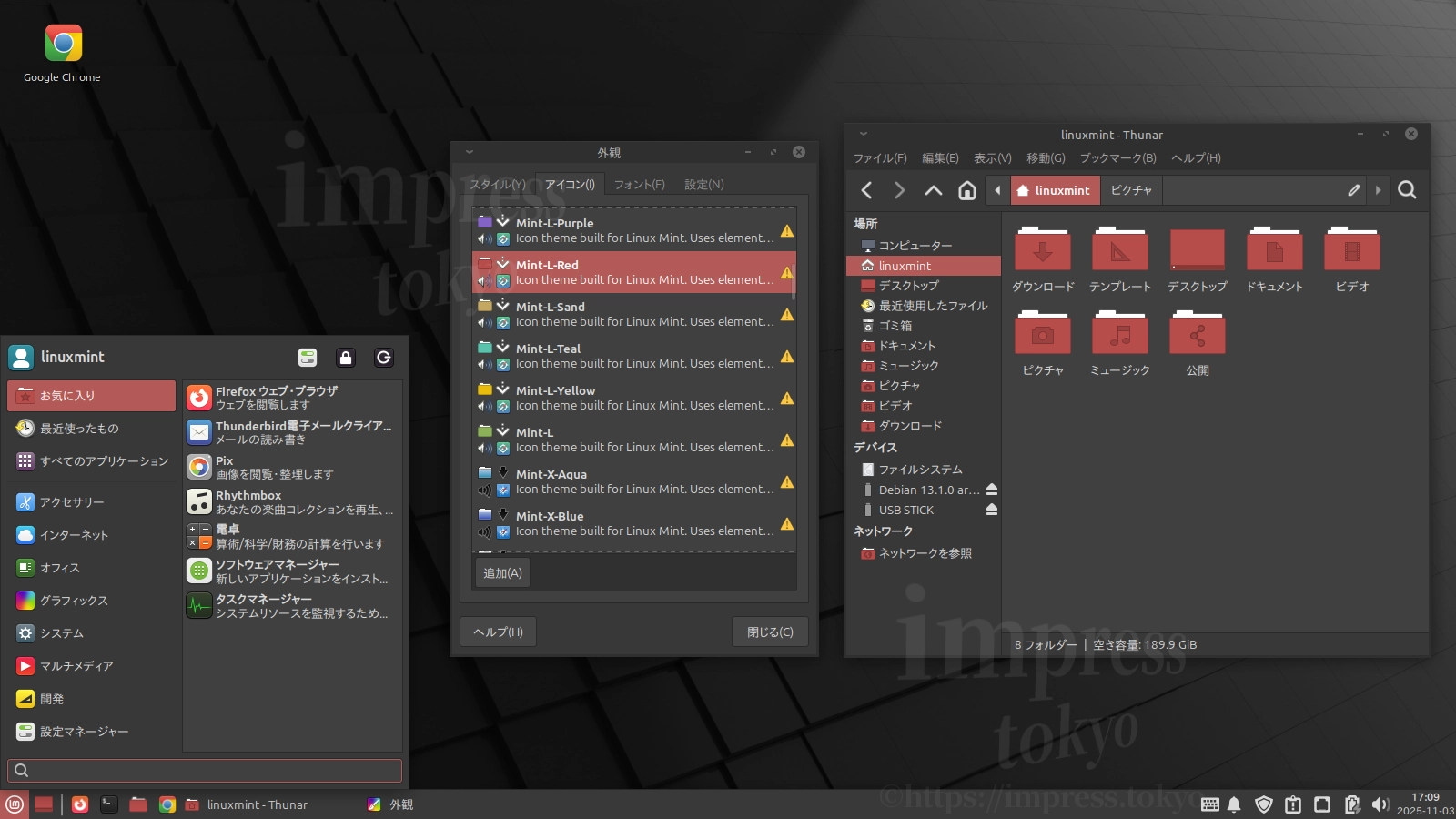This screenshot has width=1456, height=819.
Task: Select the グラフィックス category in the menu
Action: 92,601
